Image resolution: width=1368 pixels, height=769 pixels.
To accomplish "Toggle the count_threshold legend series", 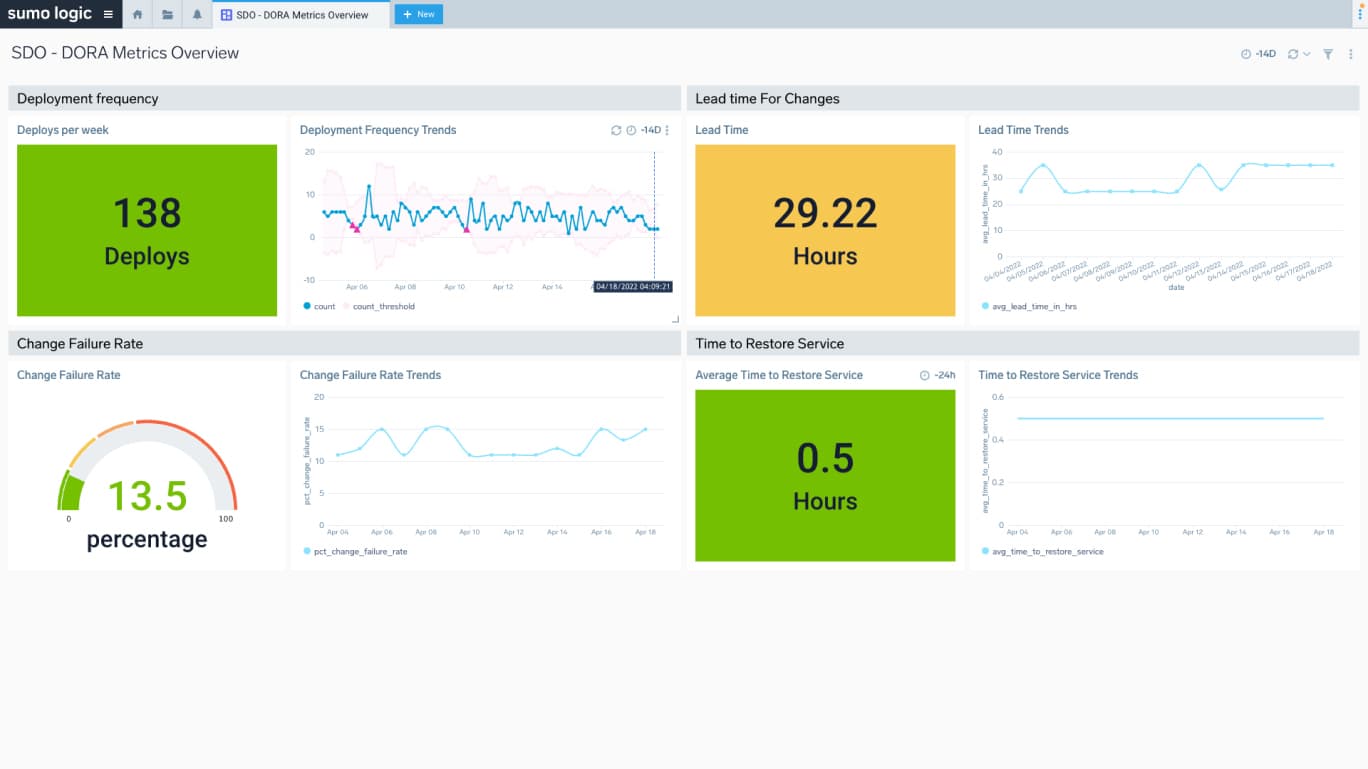I will coord(379,306).
